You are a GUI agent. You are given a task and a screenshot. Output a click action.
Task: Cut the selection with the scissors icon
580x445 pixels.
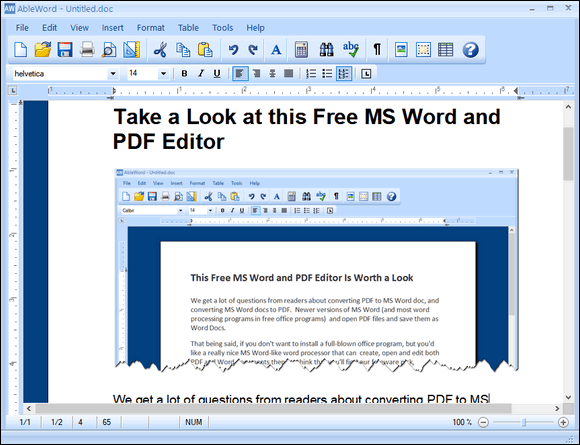coord(160,50)
